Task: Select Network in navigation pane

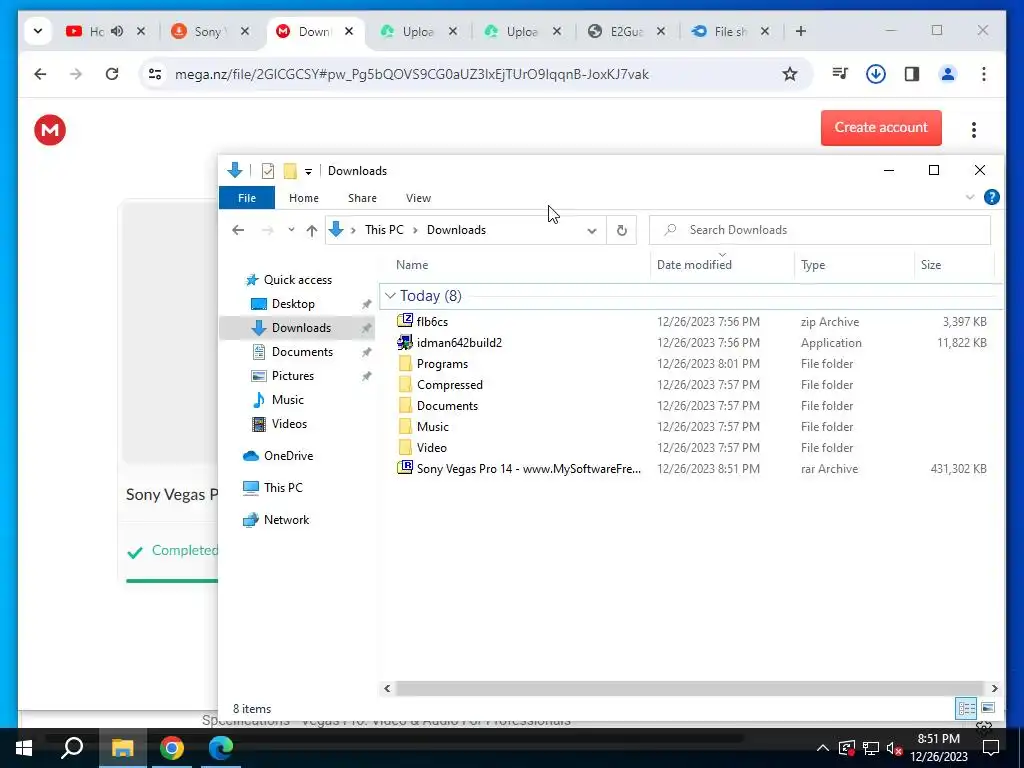Action: coord(286,520)
